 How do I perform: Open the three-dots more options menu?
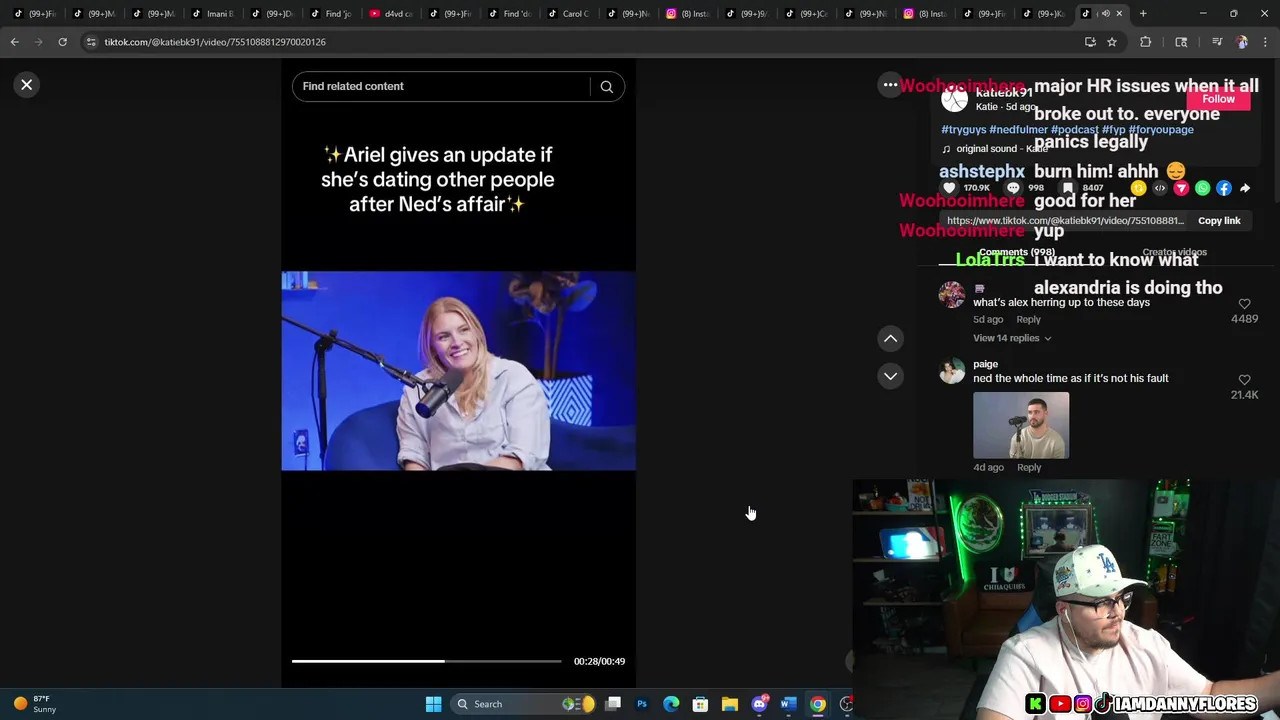890,85
